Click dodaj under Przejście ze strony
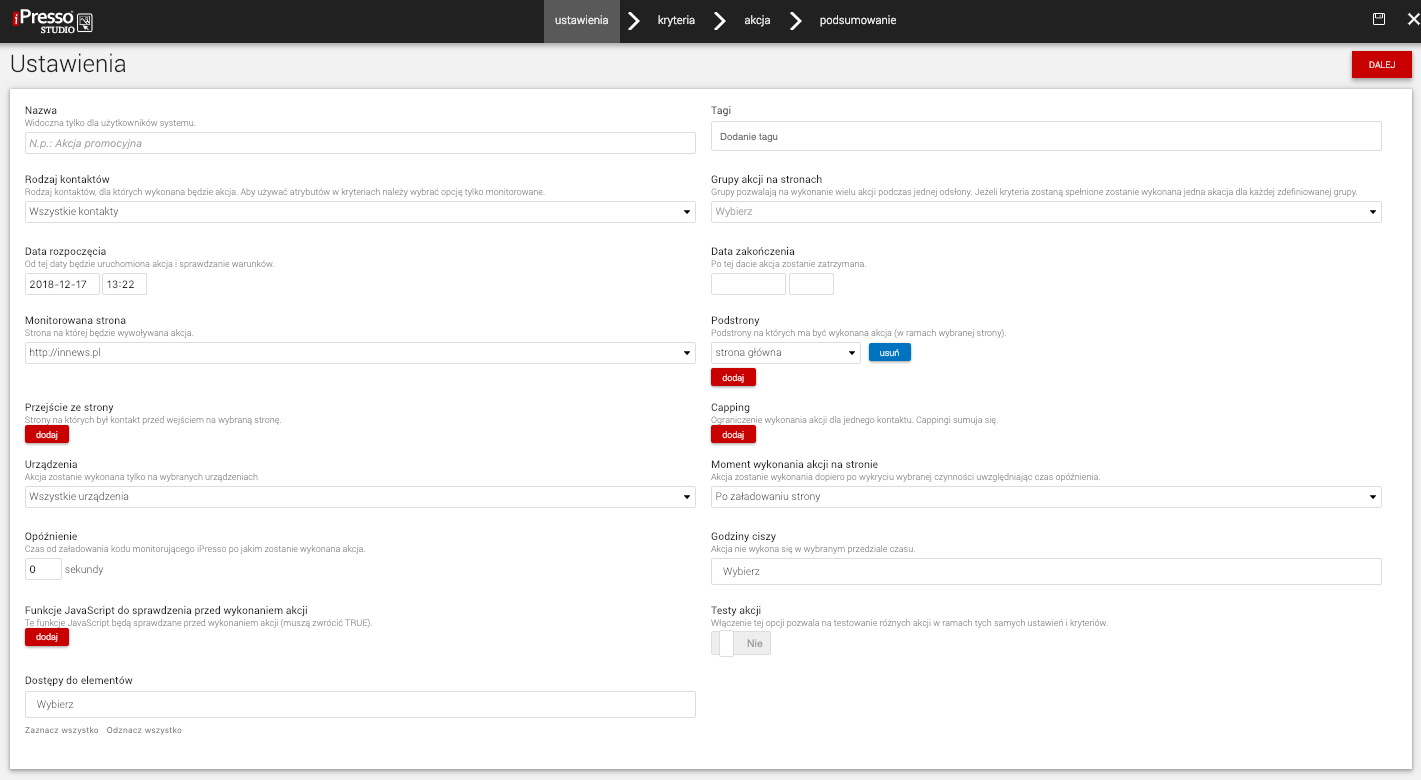The width and height of the screenshot is (1421, 780). point(47,435)
